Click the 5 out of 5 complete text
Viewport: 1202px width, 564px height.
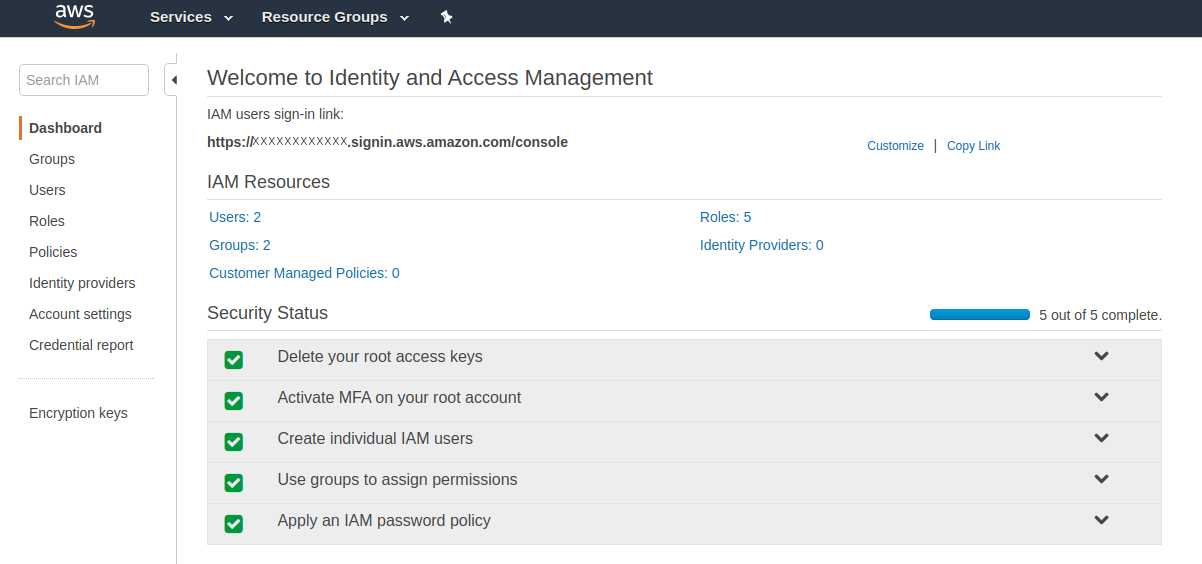point(1100,315)
